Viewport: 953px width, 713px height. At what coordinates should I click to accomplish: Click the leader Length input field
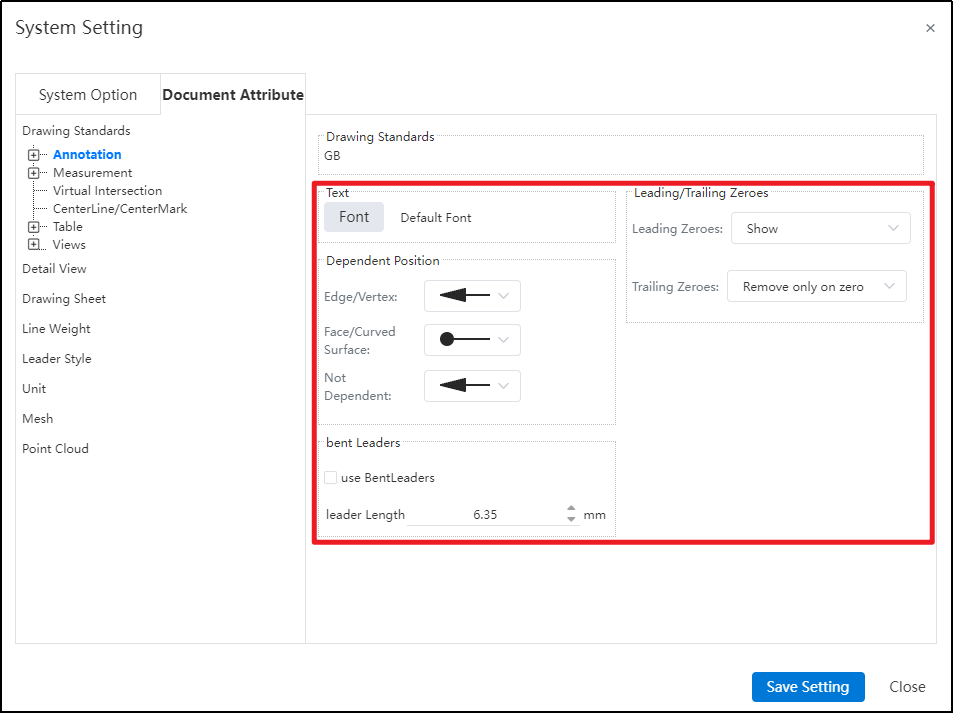pos(485,515)
